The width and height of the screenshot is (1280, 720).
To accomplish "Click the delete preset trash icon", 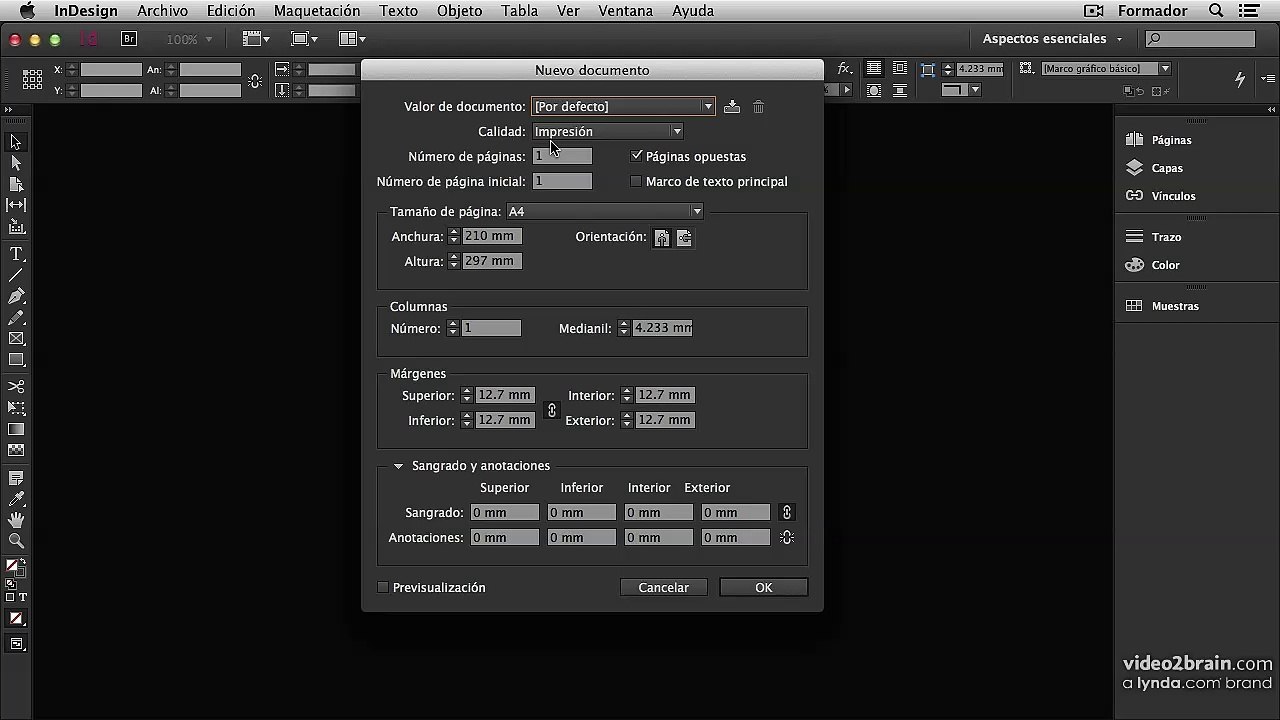I will coord(758,107).
